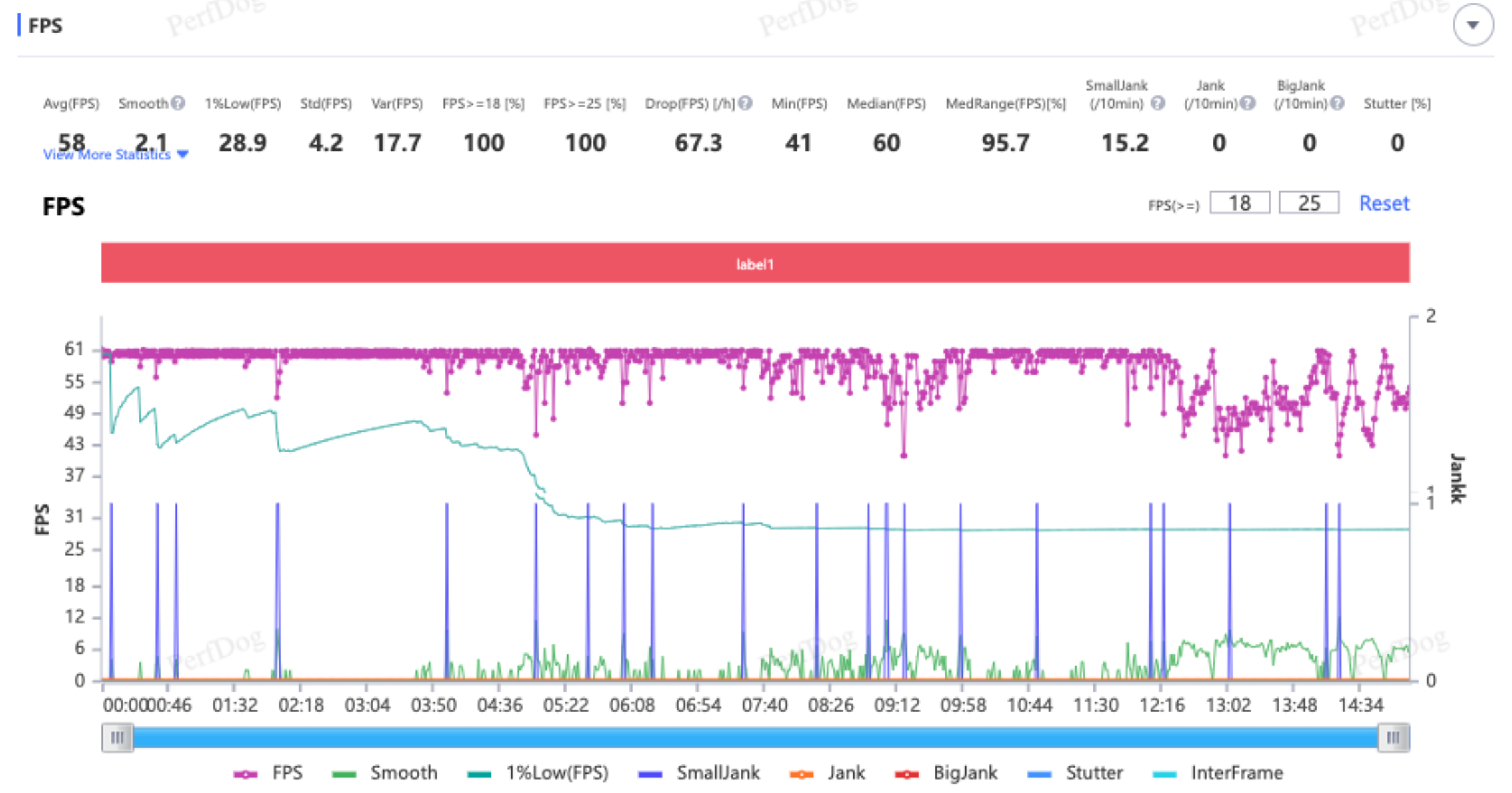The image size is (1512, 793).
Task: Toggle the 1%Low(FPS) series in the legend
Action: (x=538, y=773)
